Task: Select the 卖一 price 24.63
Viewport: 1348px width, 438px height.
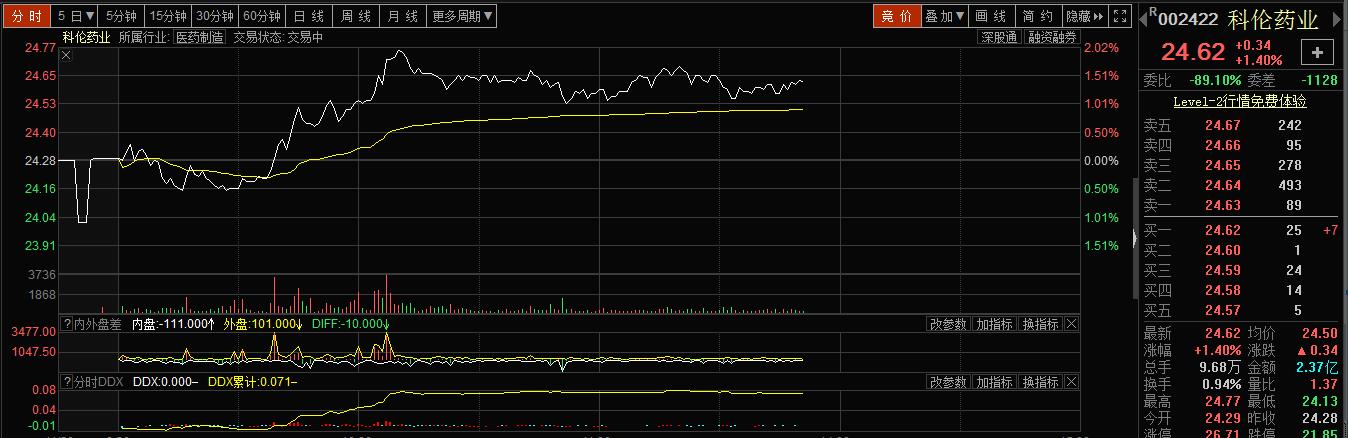Action: tap(1223, 205)
